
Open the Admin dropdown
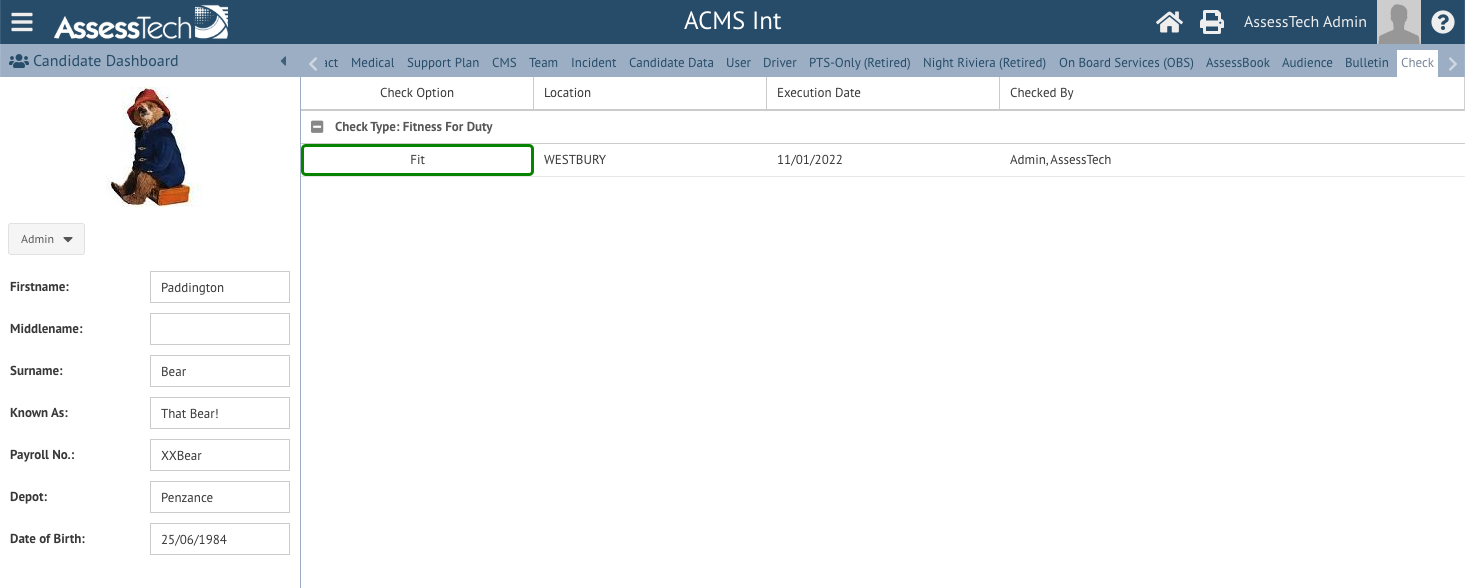46,239
